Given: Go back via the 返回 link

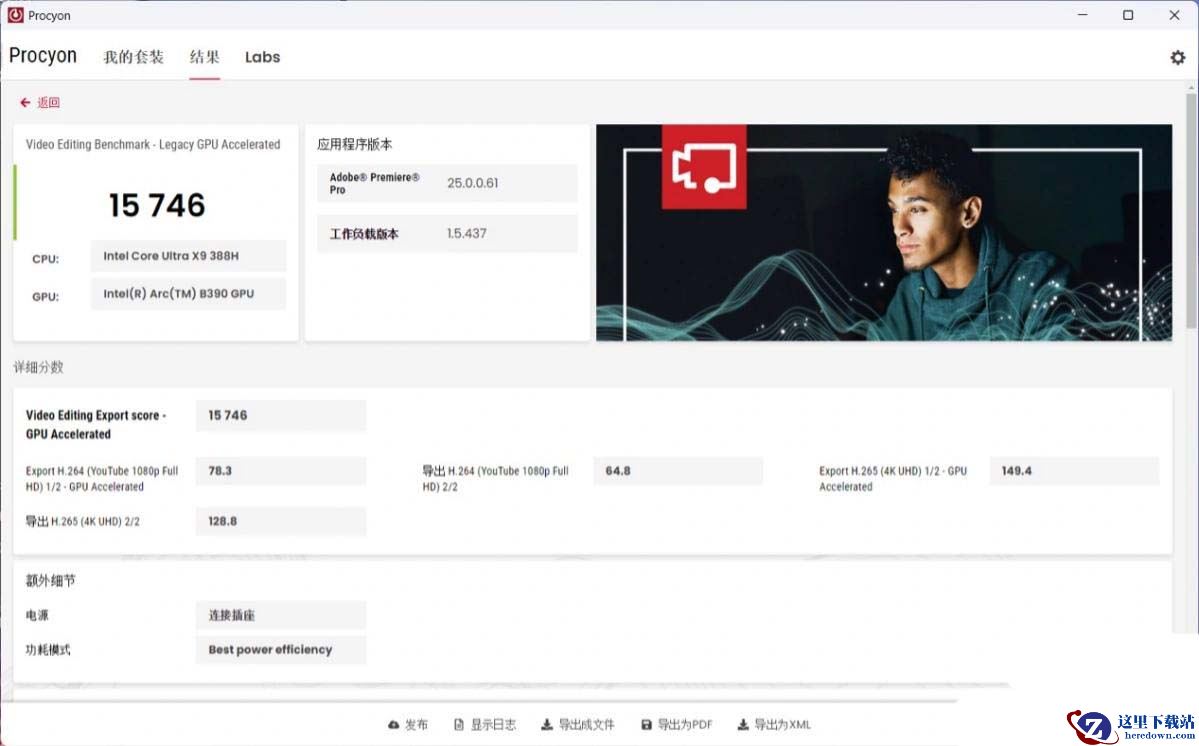Looking at the screenshot, I should pyautogui.click(x=48, y=103).
